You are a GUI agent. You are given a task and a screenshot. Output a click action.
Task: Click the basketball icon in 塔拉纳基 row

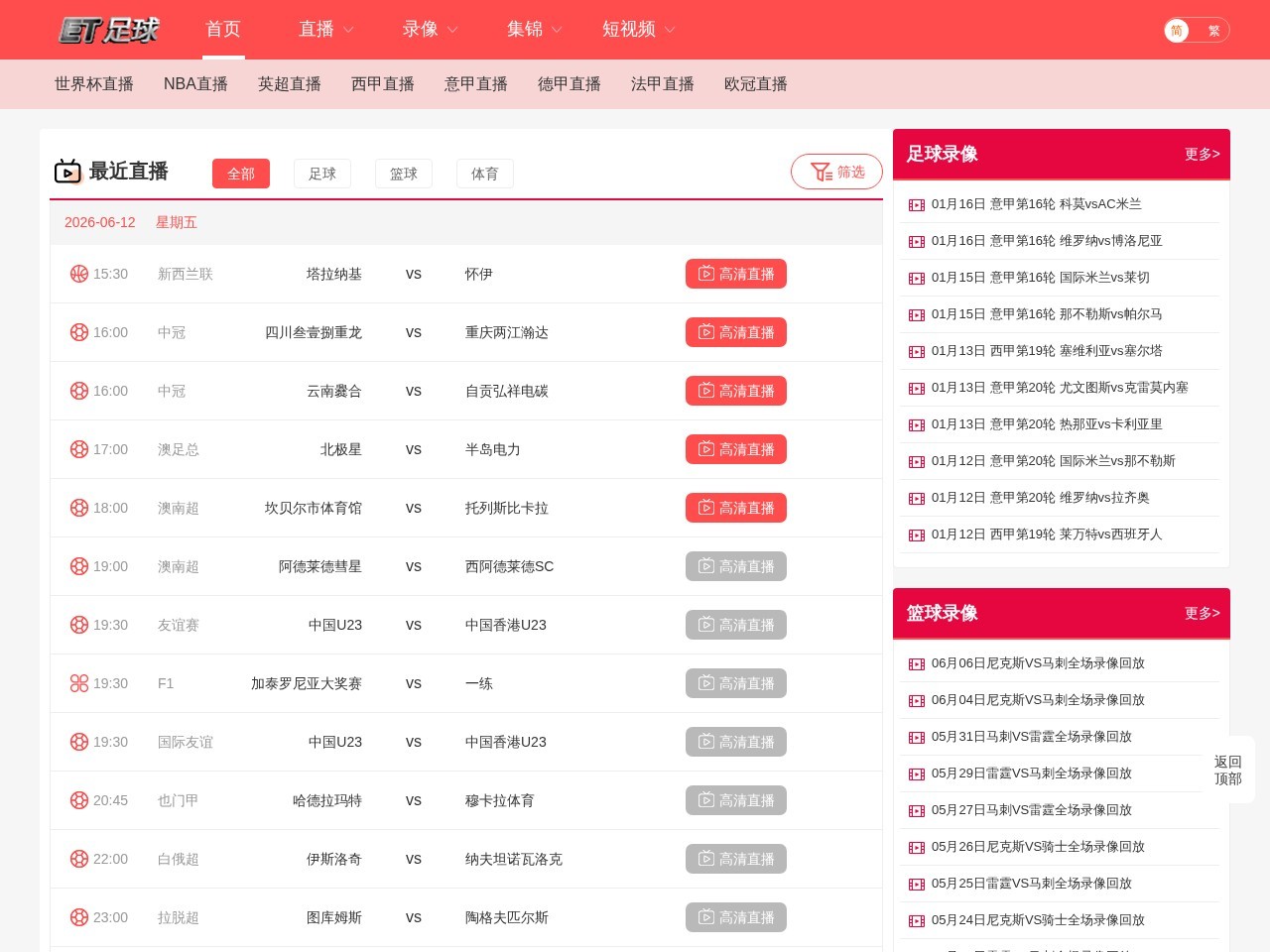click(x=79, y=274)
